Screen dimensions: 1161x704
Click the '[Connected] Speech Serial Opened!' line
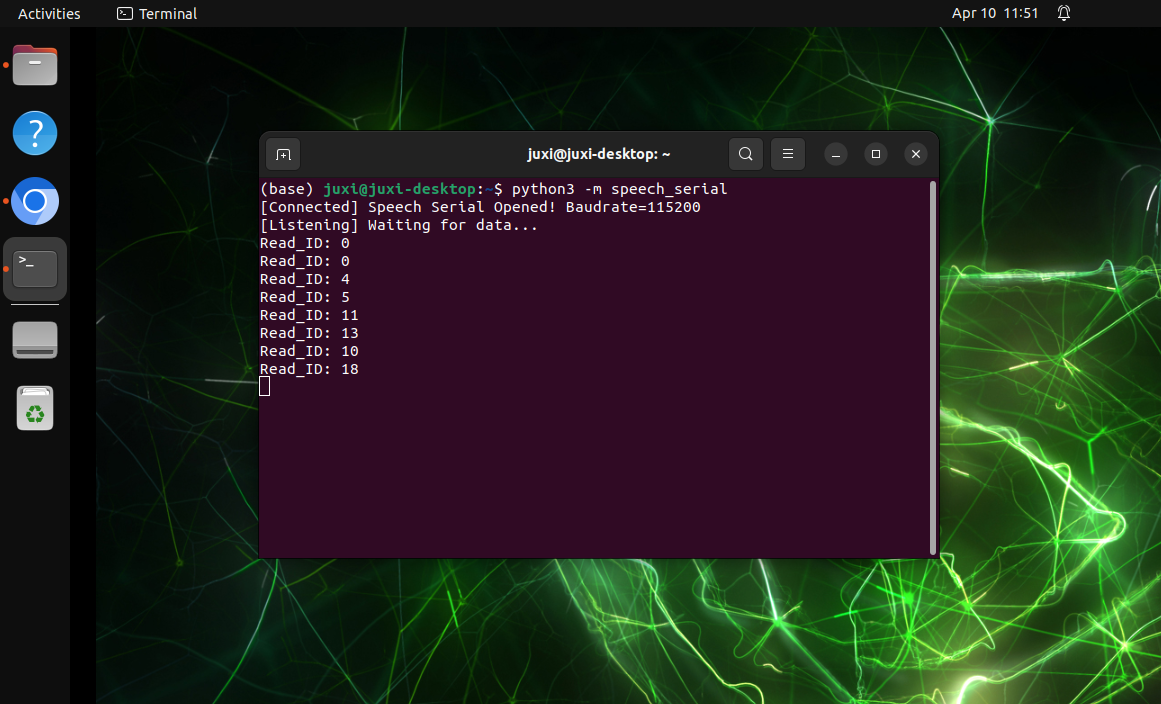(x=480, y=207)
